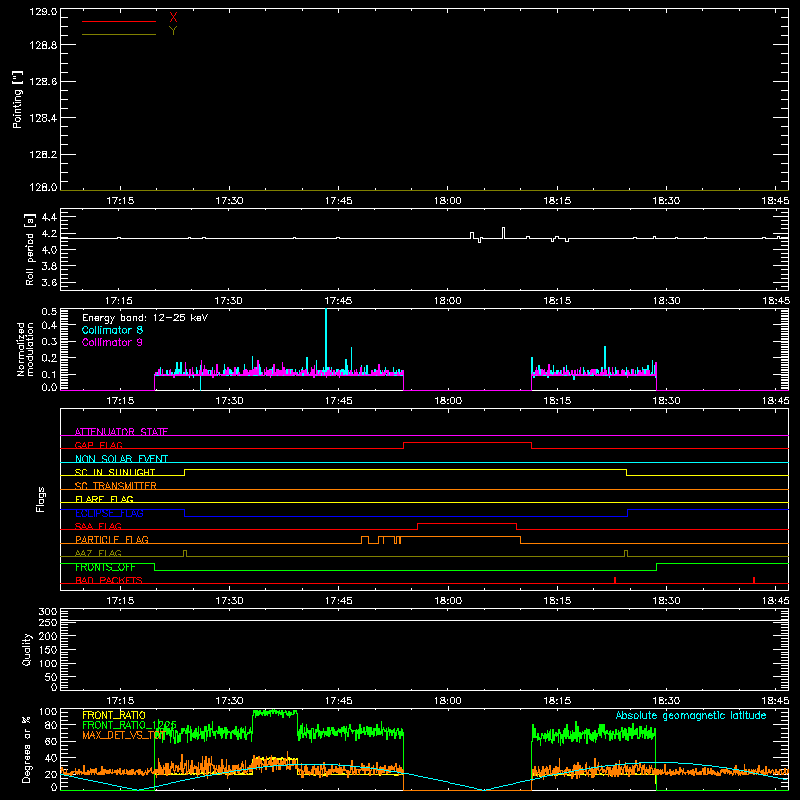800x800 pixels.
Task: Click the Quality axis label
Action: coord(27,649)
